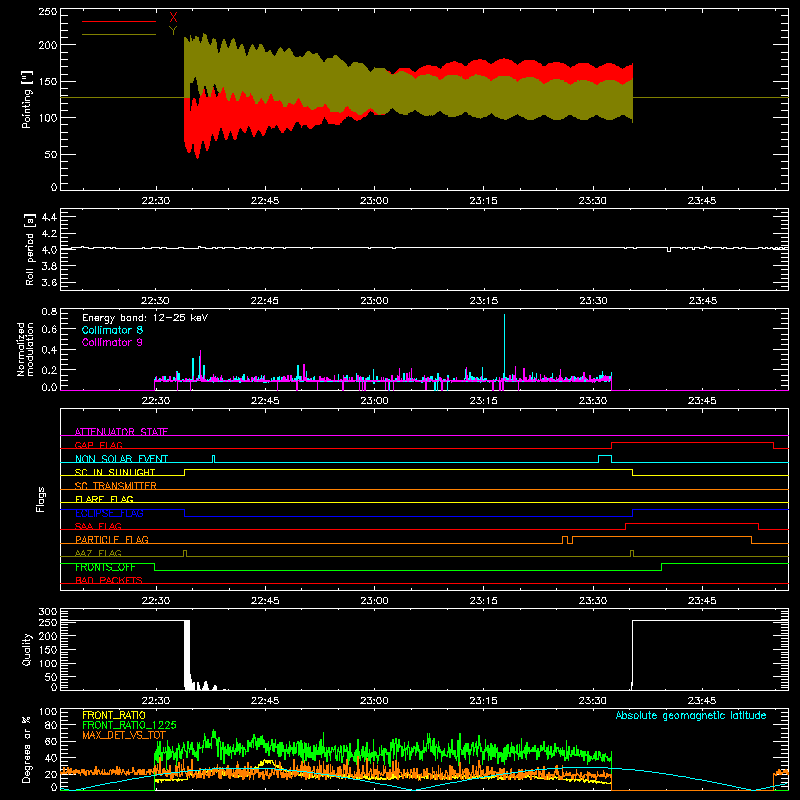
Task: Select the PARTICLE_FLAG label
Action: [112, 539]
